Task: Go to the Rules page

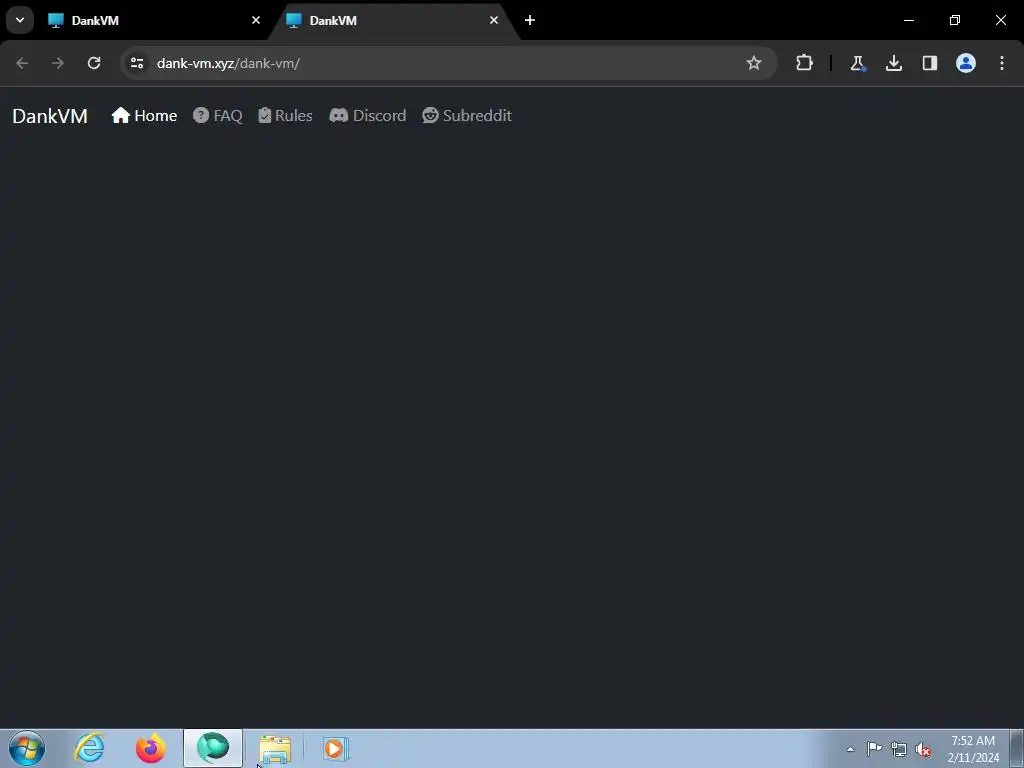Action: (x=285, y=116)
